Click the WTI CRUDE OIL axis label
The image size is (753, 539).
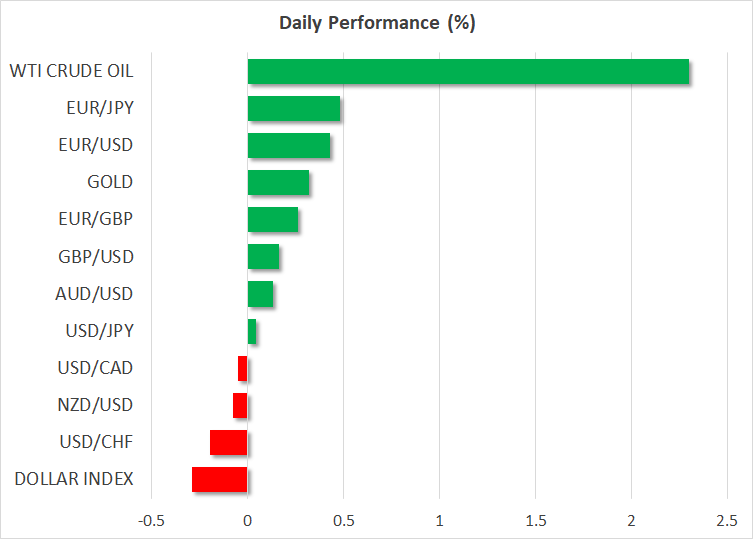(x=71, y=71)
